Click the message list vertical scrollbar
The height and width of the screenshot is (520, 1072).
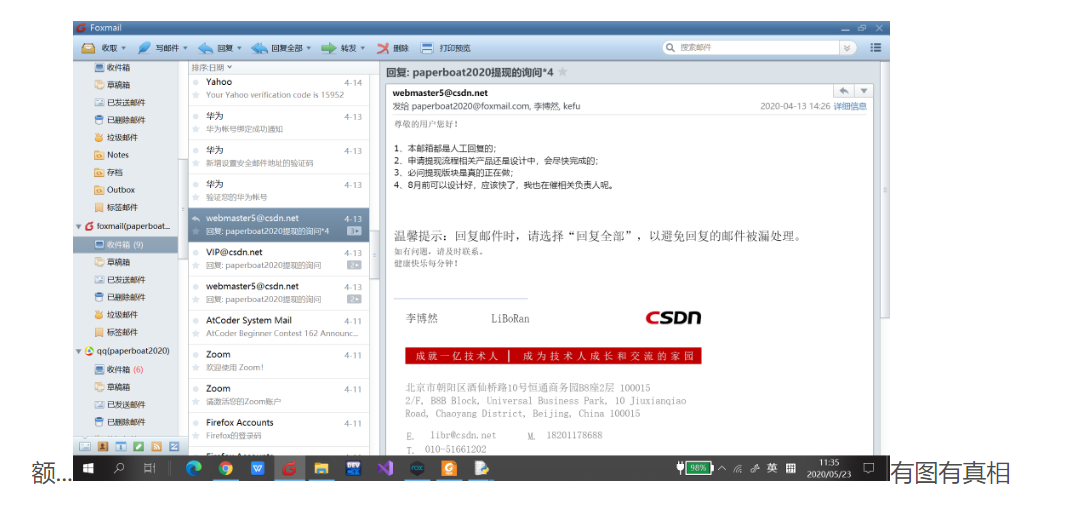tap(374, 254)
